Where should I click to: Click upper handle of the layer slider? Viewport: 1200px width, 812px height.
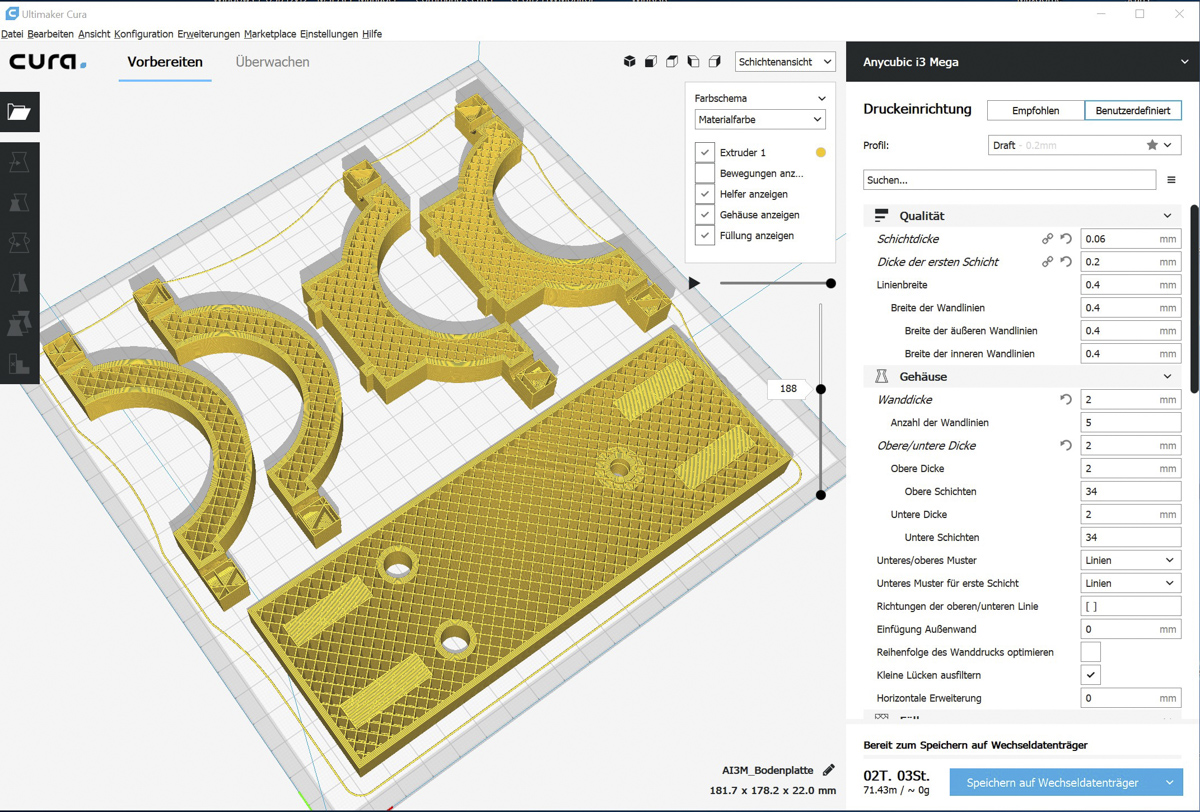(821, 389)
